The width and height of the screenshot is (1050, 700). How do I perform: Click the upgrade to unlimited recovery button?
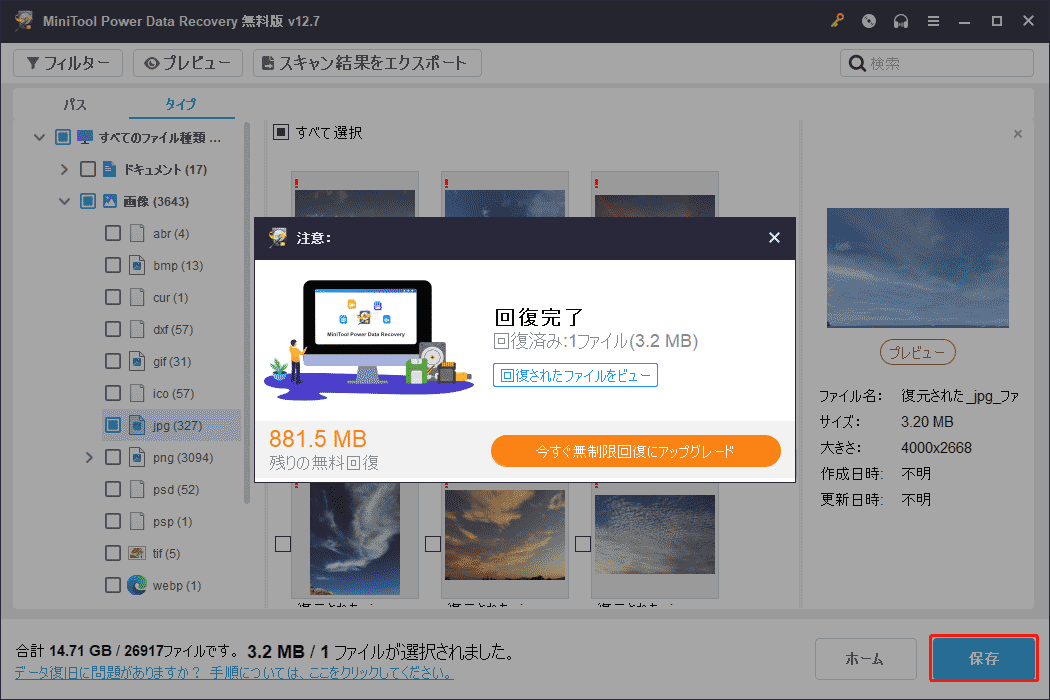click(635, 451)
